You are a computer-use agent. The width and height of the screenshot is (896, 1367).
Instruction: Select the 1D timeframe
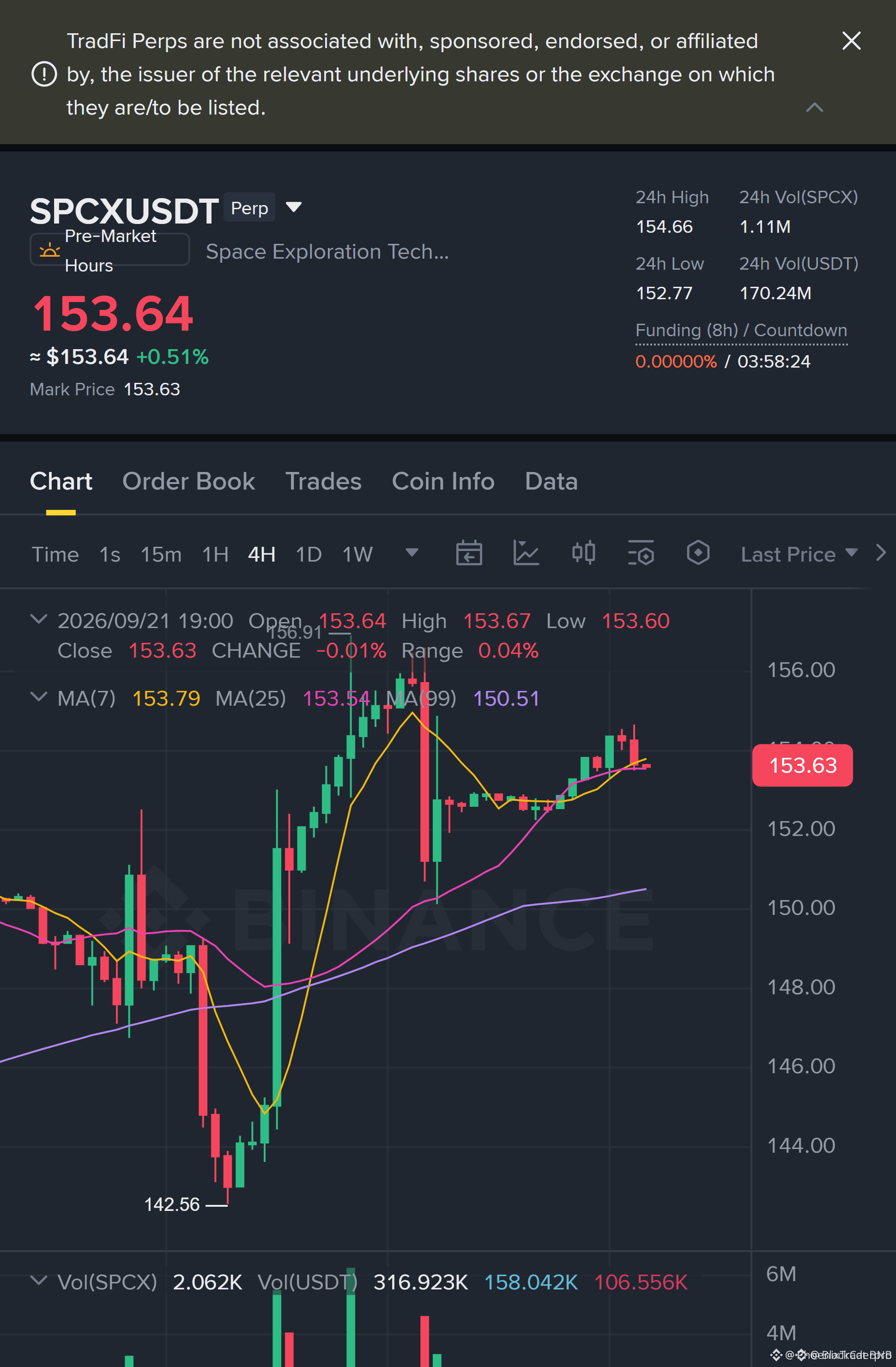tap(309, 554)
